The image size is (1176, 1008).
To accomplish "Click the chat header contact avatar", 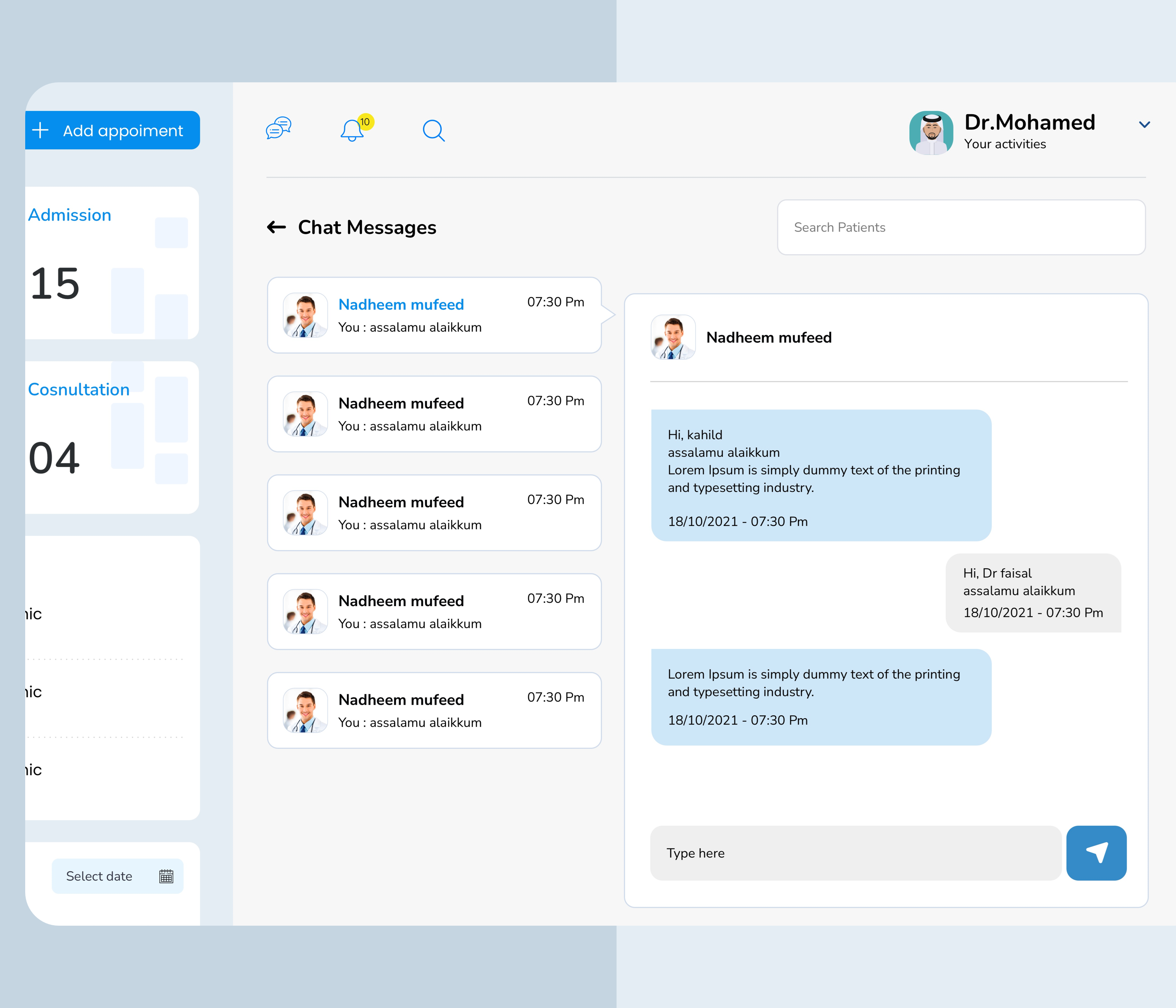I will point(673,337).
